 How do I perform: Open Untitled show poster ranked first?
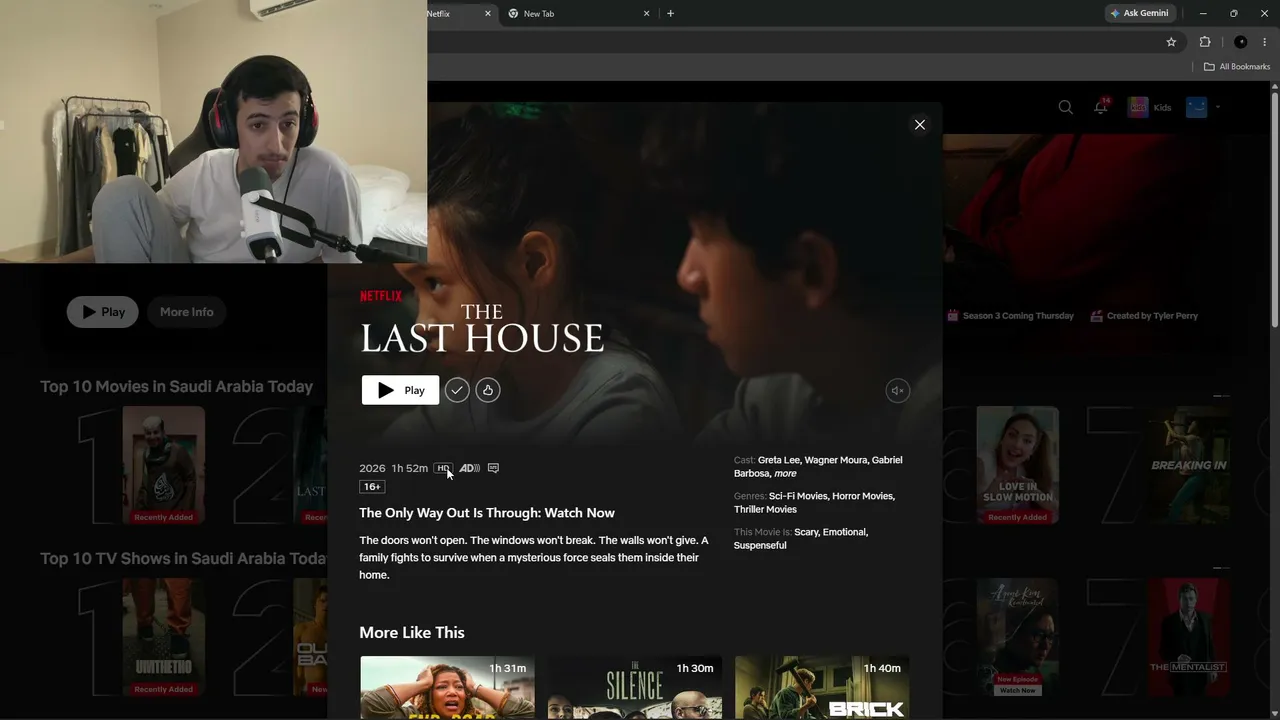[x=164, y=637]
